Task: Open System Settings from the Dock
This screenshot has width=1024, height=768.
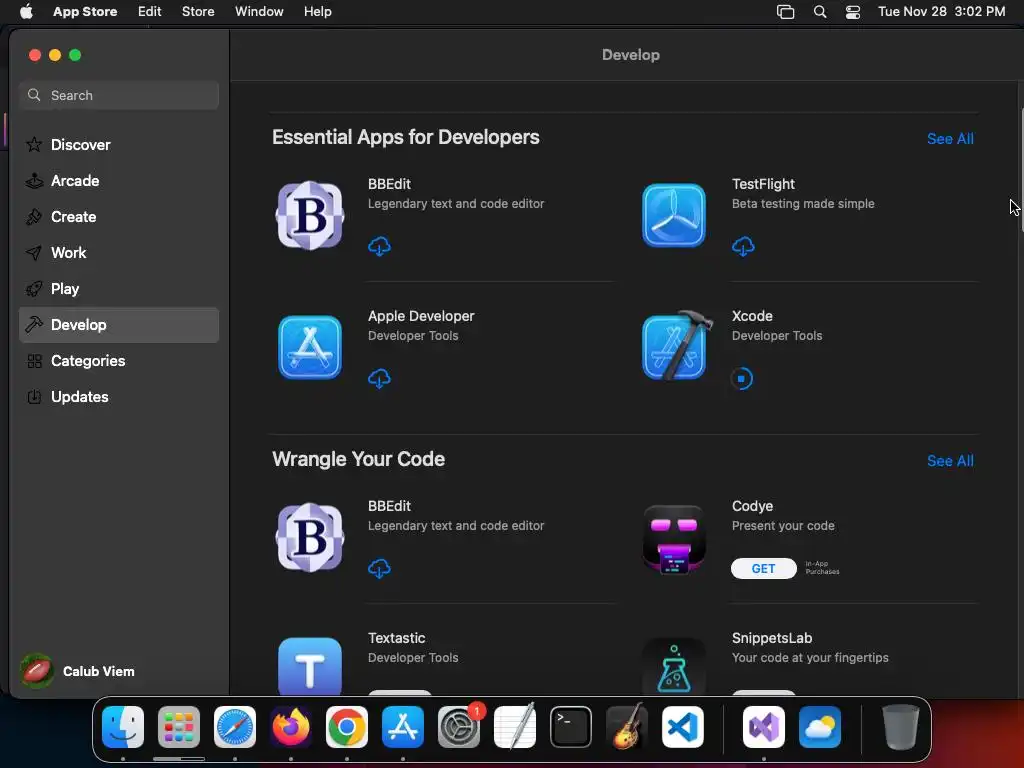Action: click(x=459, y=727)
